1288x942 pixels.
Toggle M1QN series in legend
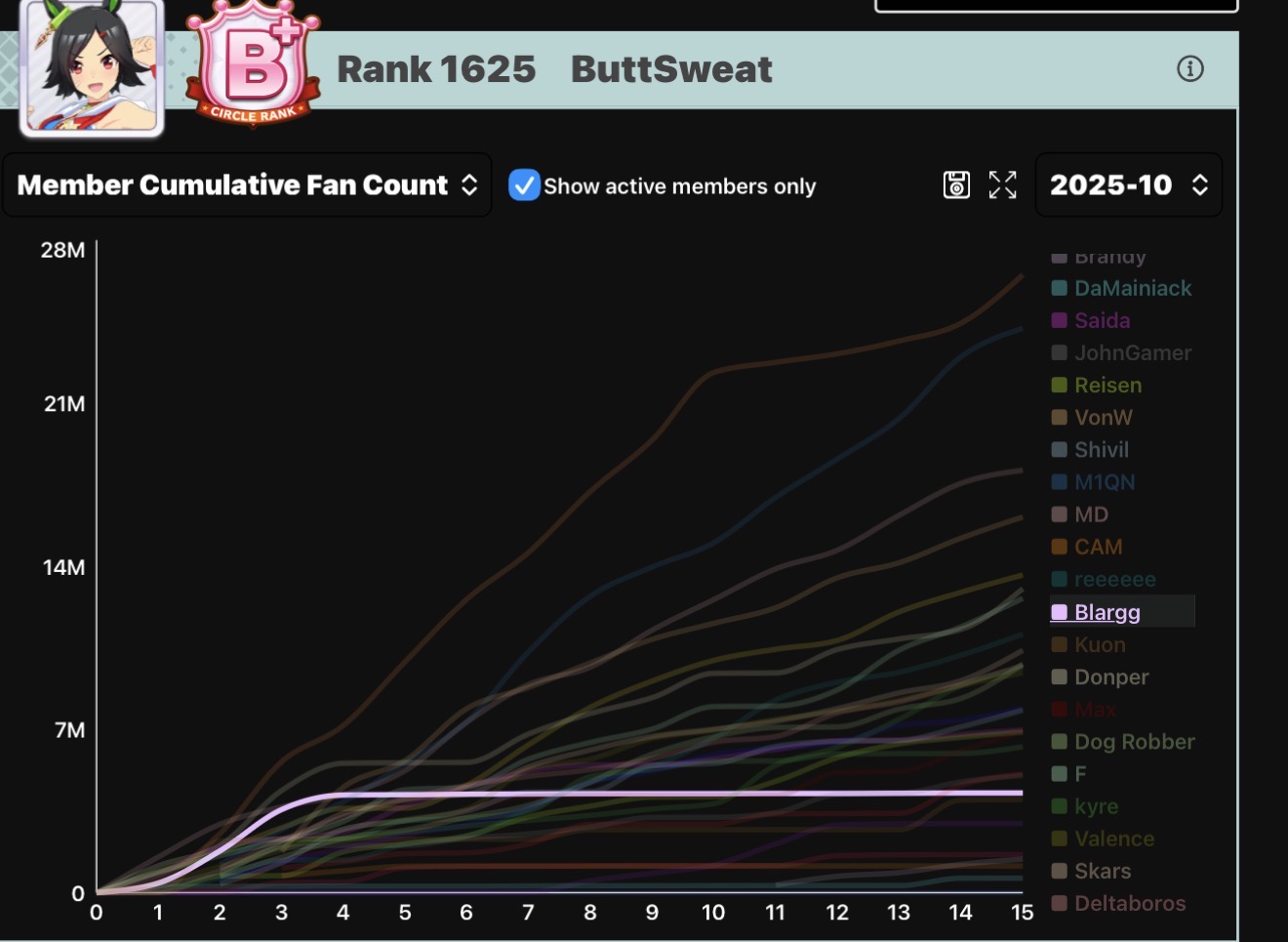(1093, 481)
